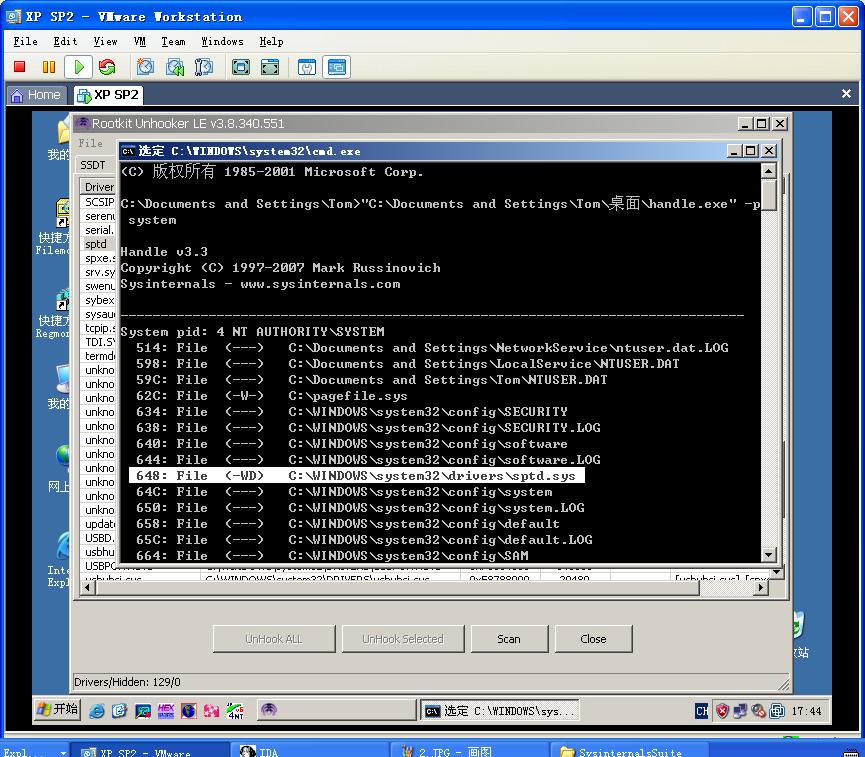Select the serial driver row
Image resolution: width=865 pixels, height=757 pixels.
(x=98, y=230)
